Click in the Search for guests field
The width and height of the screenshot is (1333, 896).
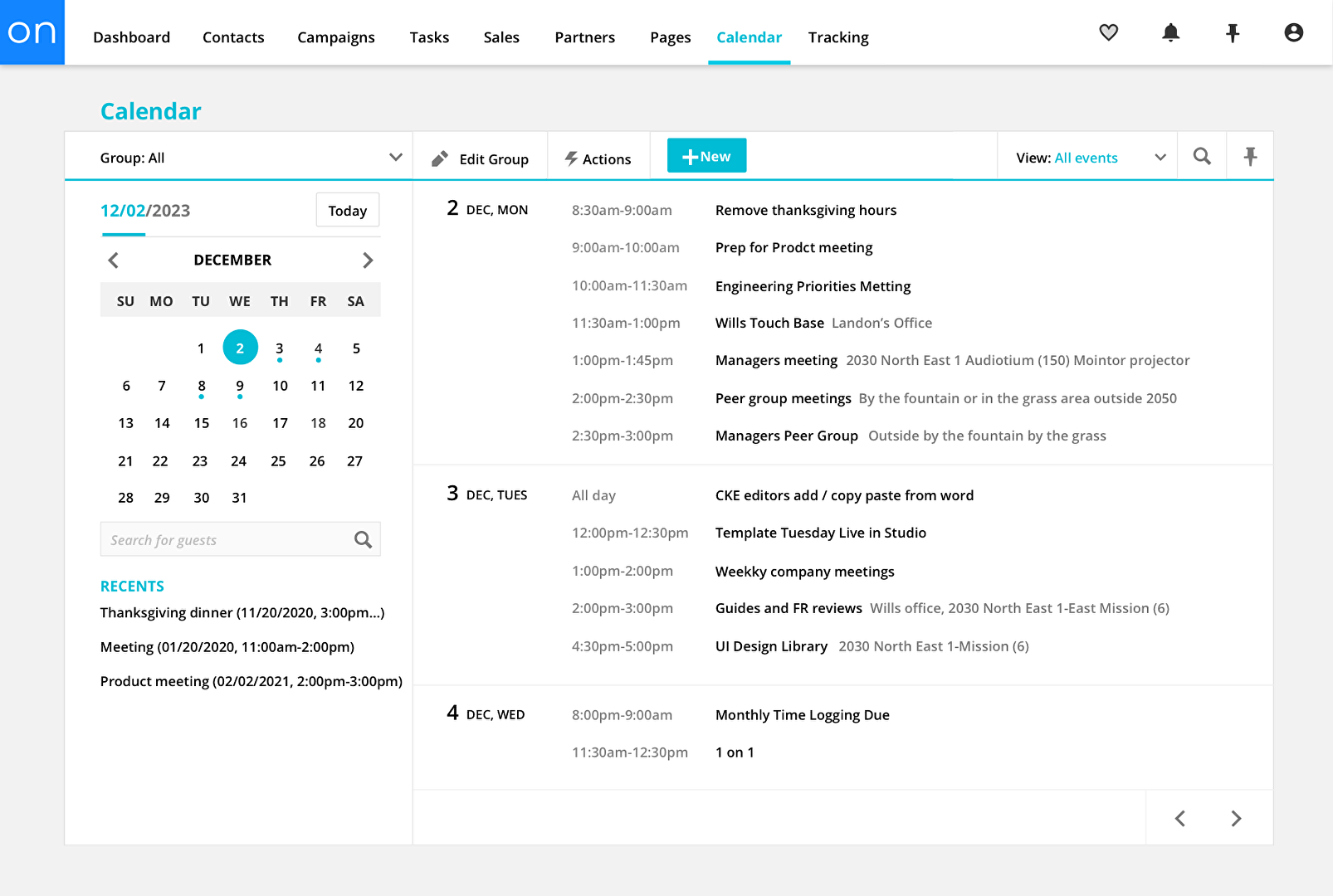(241, 539)
